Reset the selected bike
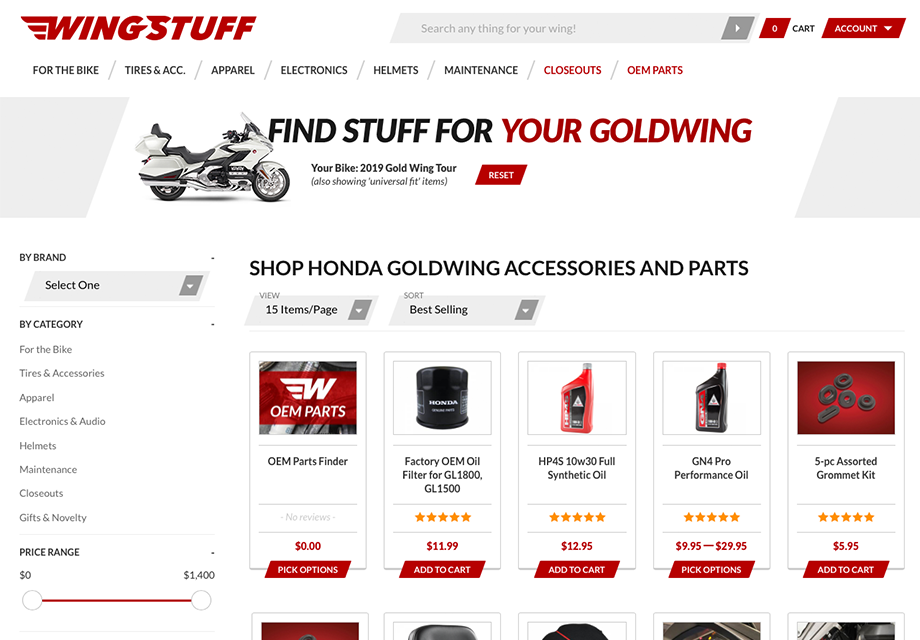Screen dimensions: 920x640 [501, 175]
